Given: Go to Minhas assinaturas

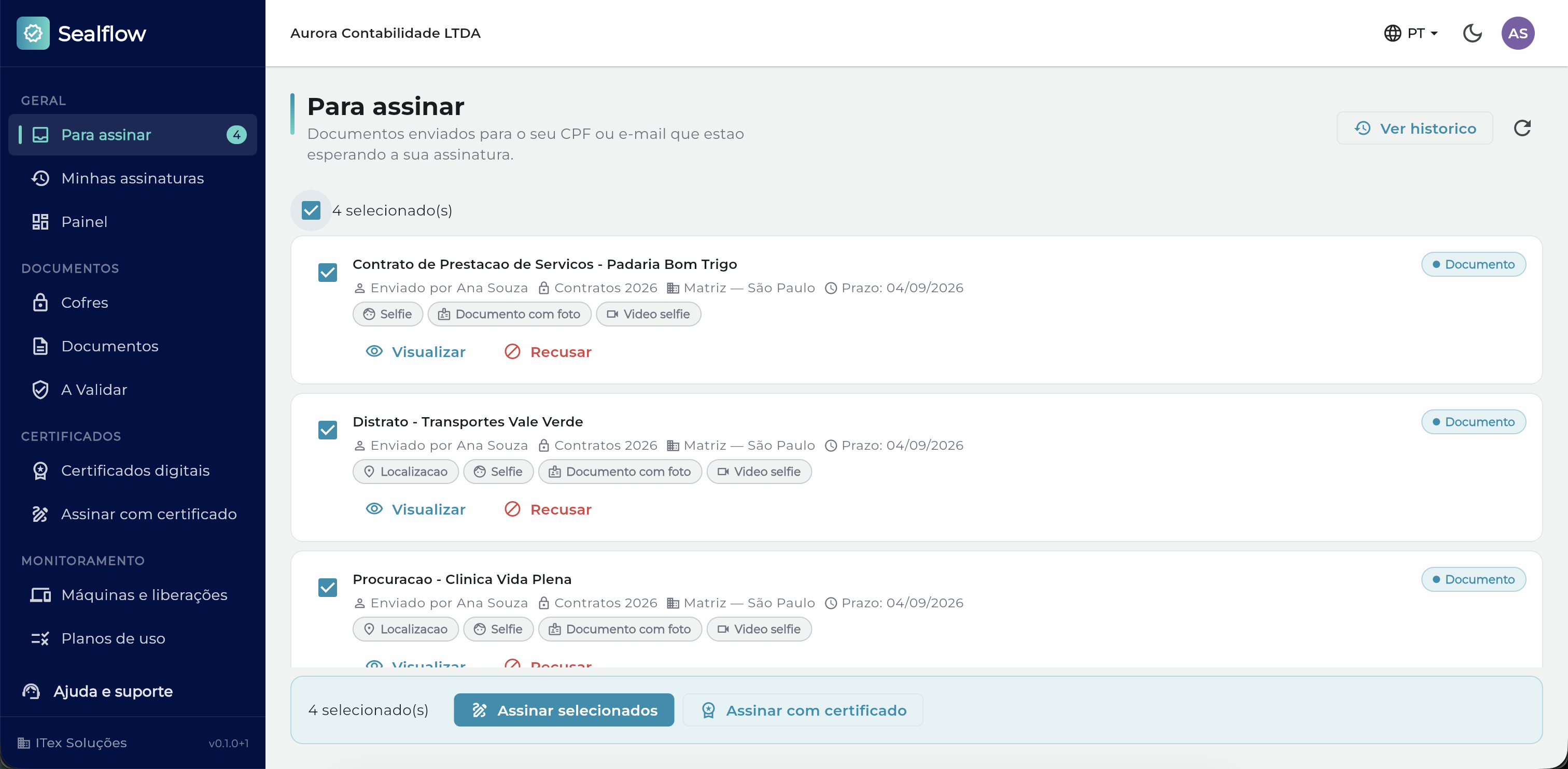Looking at the screenshot, I should click(x=133, y=178).
